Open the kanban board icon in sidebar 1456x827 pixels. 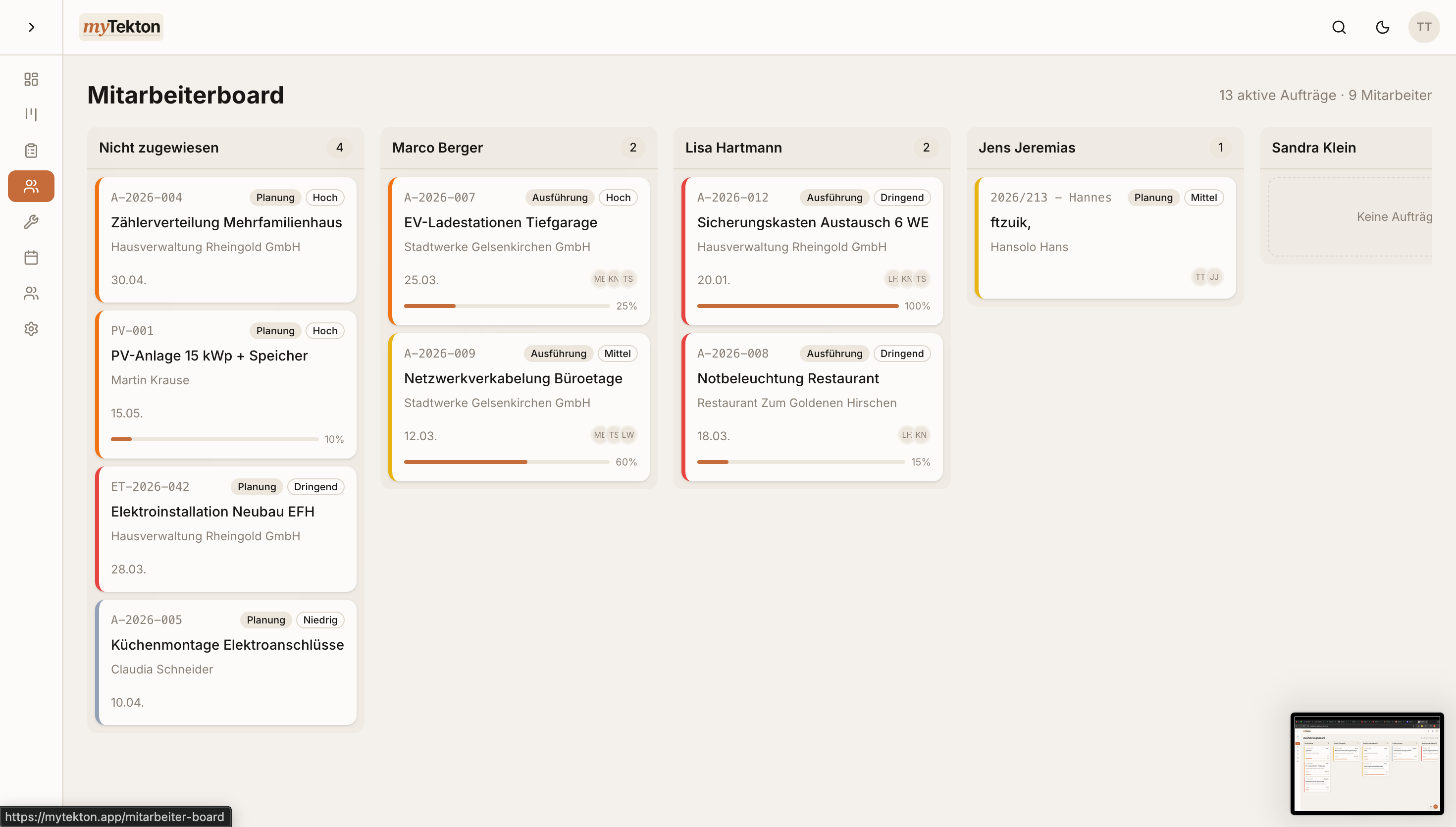[x=31, y=114]
